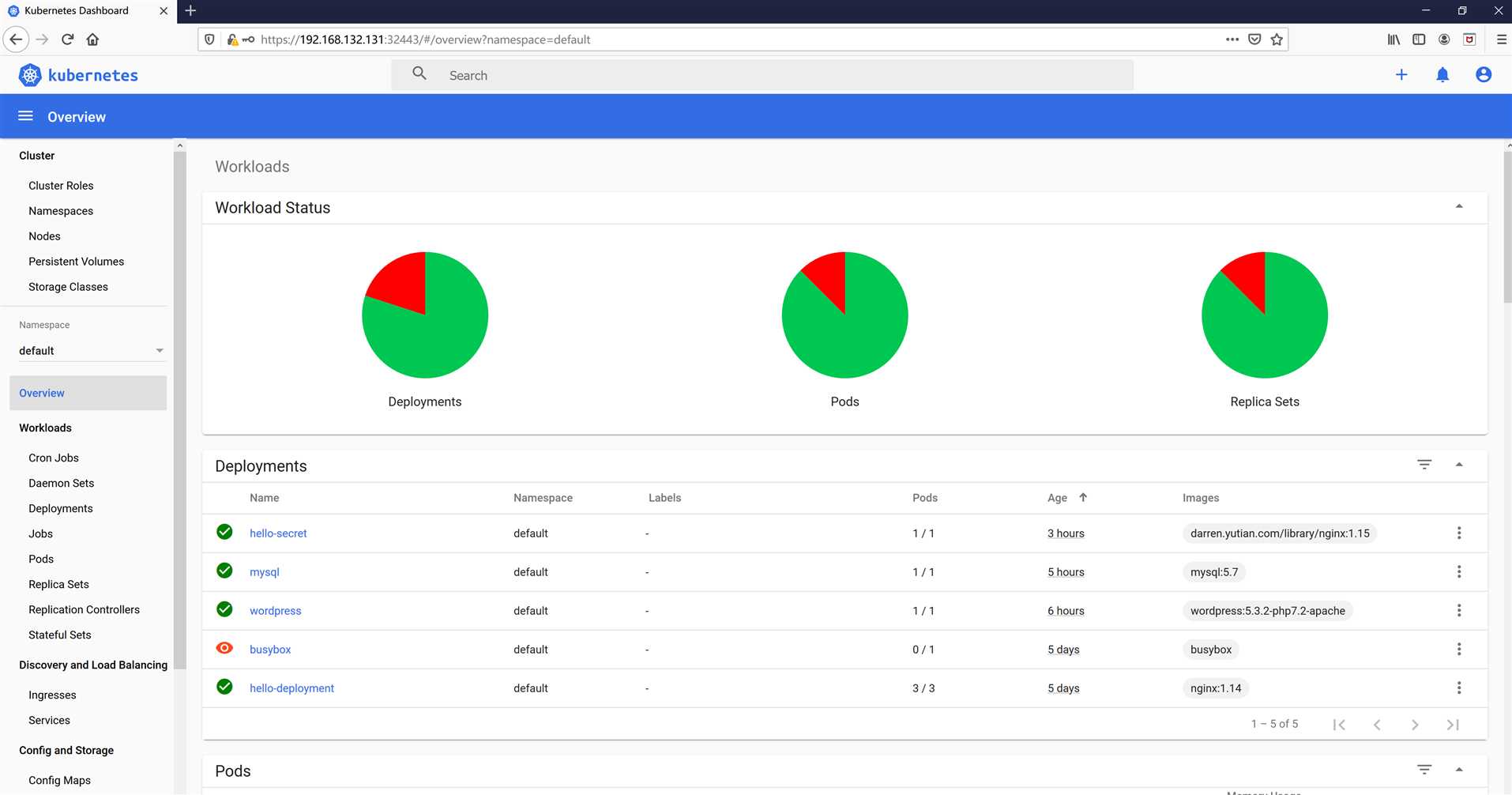Image resolution: width=1512 pixels, height=795 pixels.
Task: Open Storage Classes in sidebar
Action: (x=68, y=287)
